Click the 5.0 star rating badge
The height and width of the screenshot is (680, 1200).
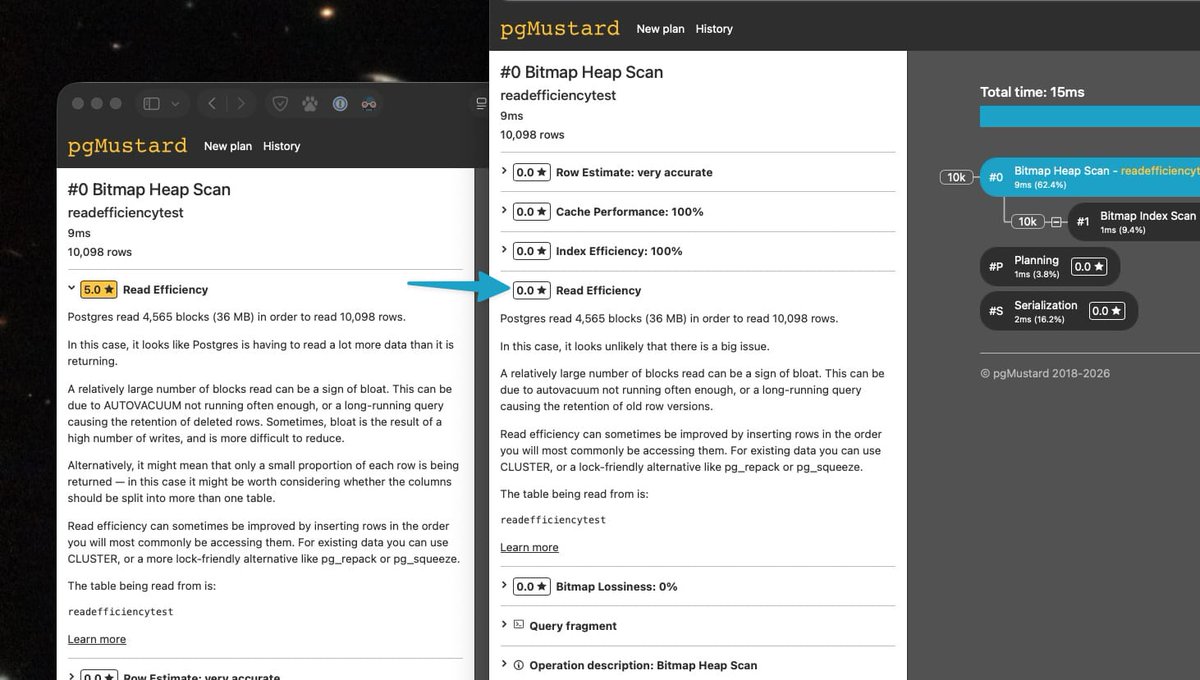pos(99,289)
